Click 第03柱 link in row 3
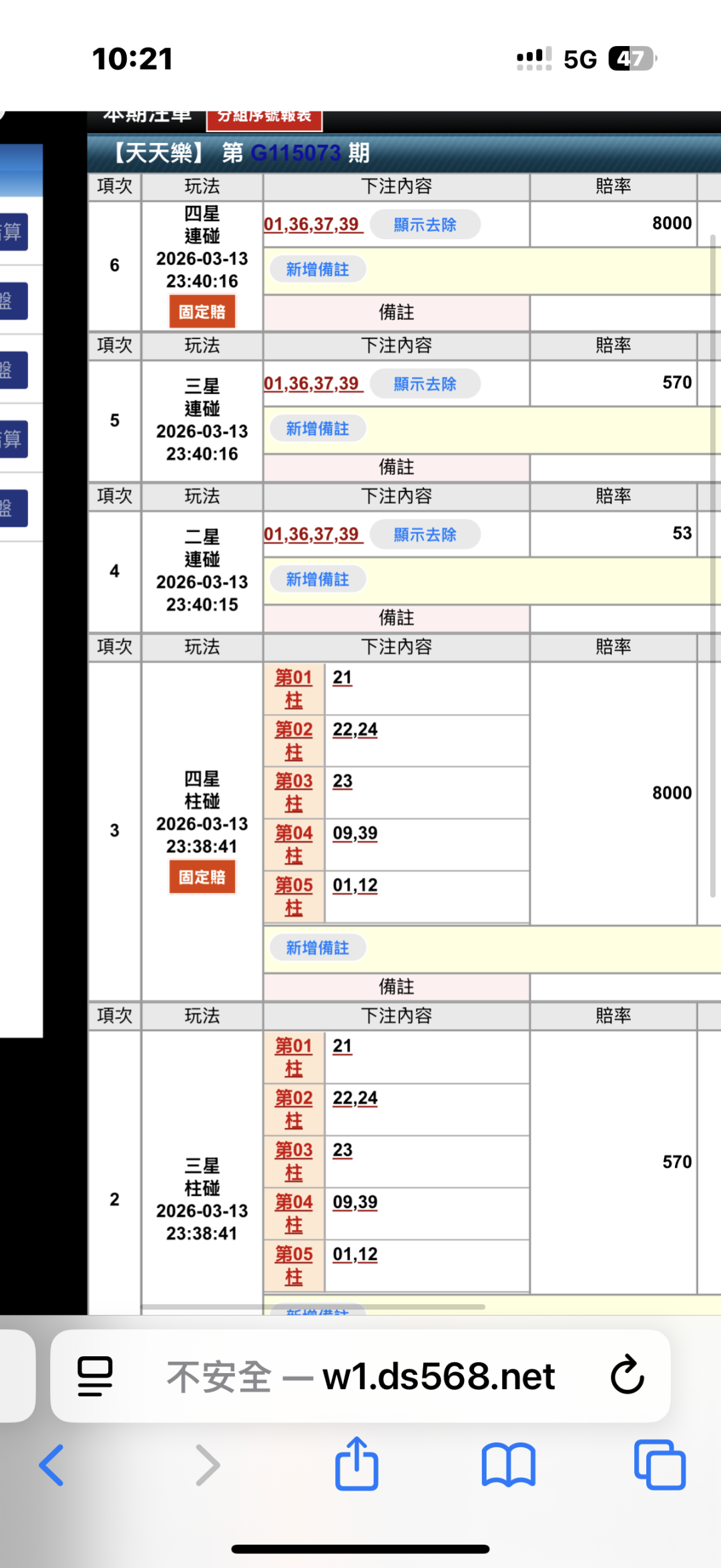Image resolution: width=721 pixels, height=1568 pixels. (x=294, y=792)
